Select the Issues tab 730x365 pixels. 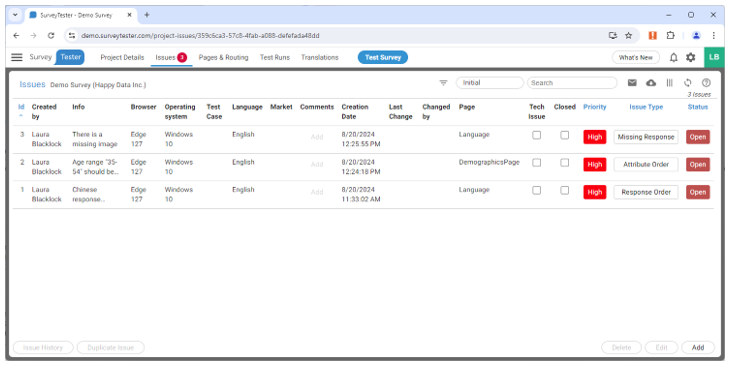(171, 58)
